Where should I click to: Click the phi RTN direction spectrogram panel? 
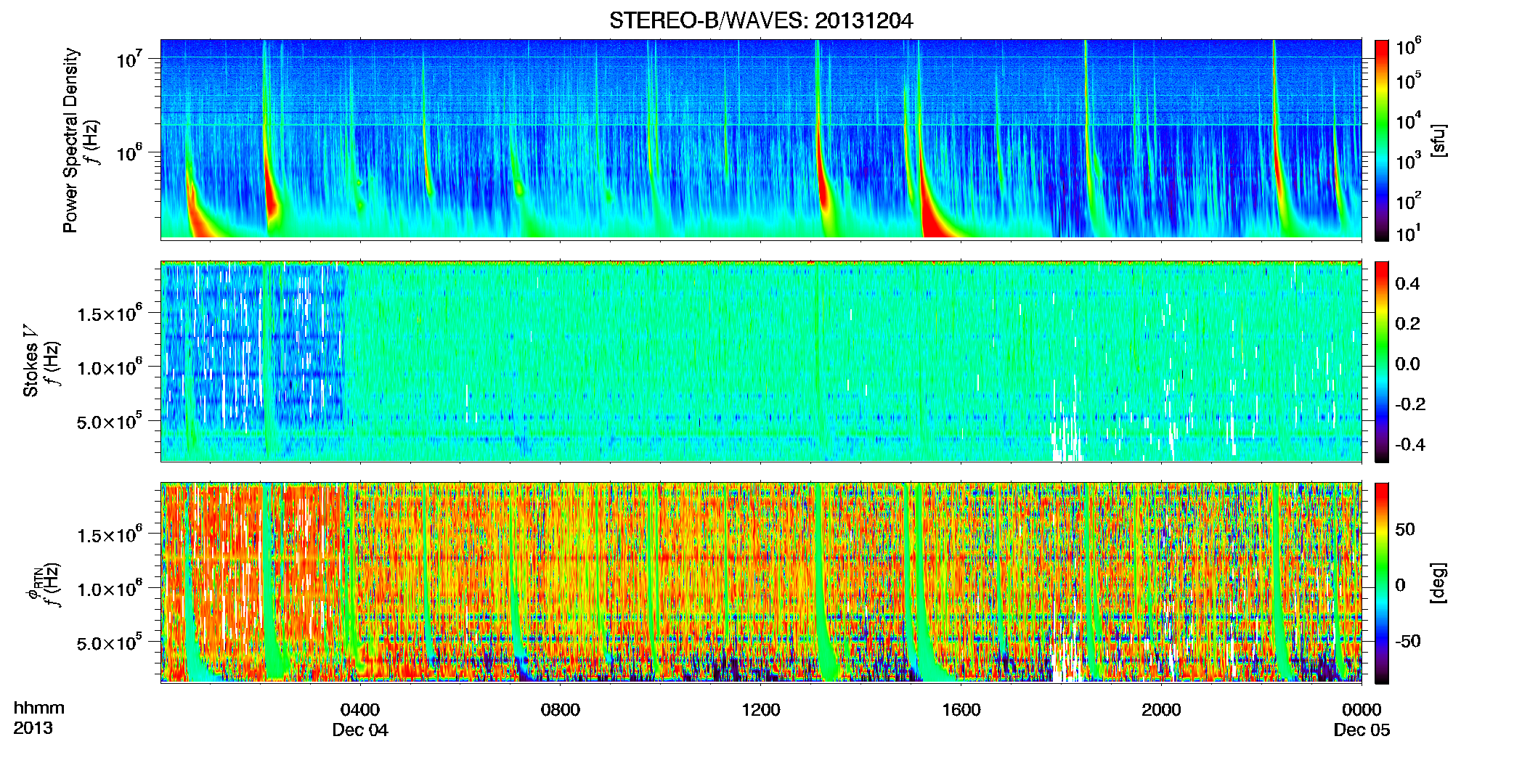(x=761, y=583)
